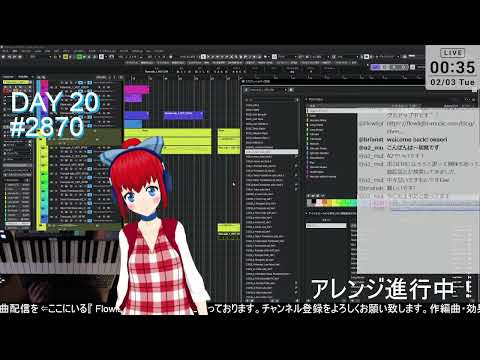The width and height of the screenshot is (480, 360).
Task: Select the yellow highlighted track name in the inspector
Action: (16, 82)
